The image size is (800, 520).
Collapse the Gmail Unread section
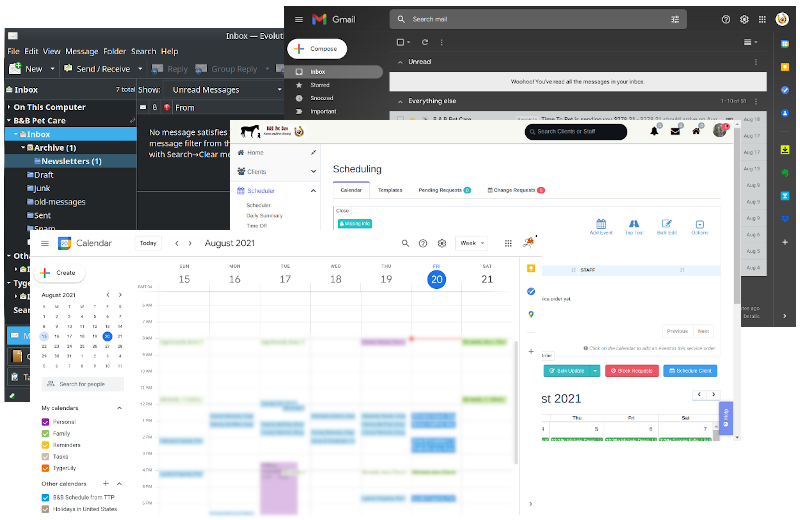pos(400,62)
